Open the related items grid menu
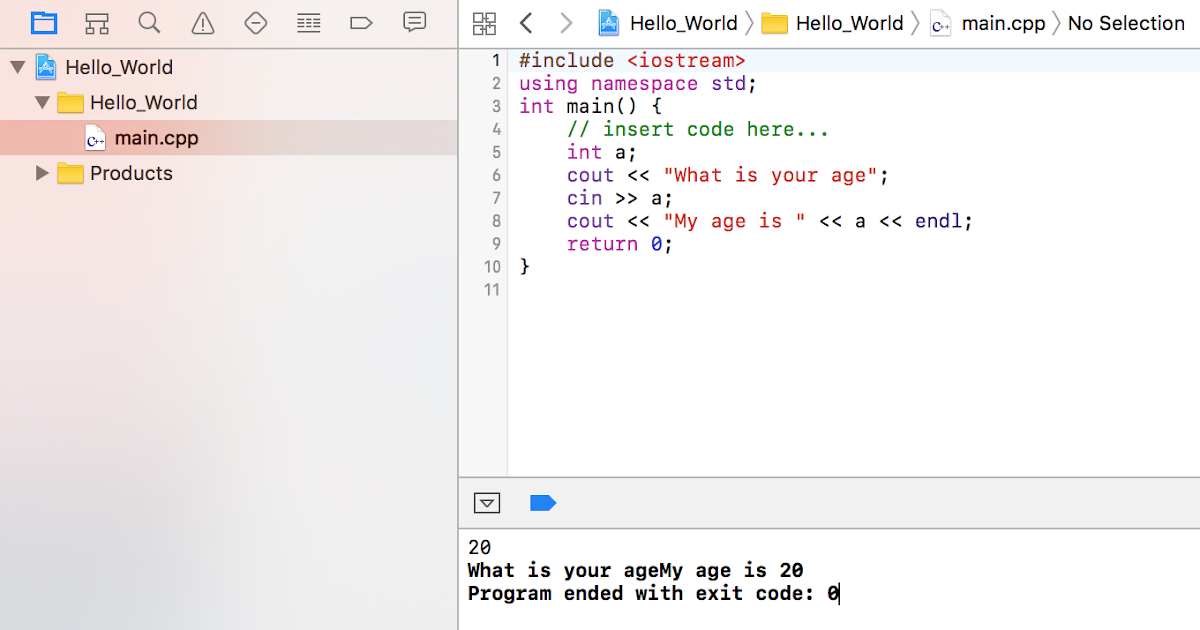This screenshot has height=630, width=1200. (x=484, y=23)
